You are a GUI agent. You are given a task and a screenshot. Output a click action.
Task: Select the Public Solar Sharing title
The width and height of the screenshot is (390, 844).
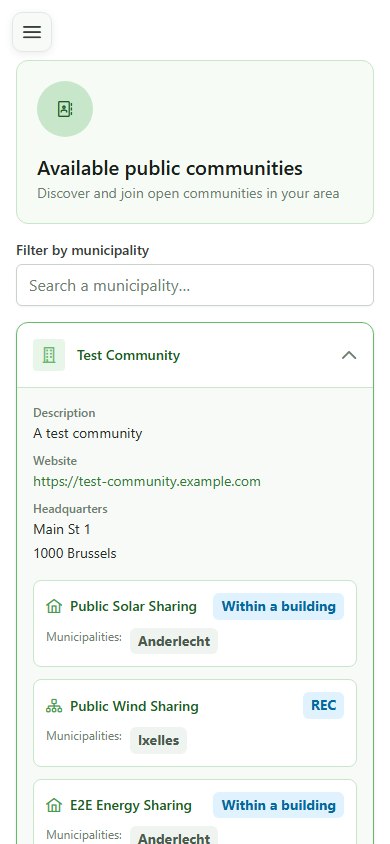coord(133,607)
